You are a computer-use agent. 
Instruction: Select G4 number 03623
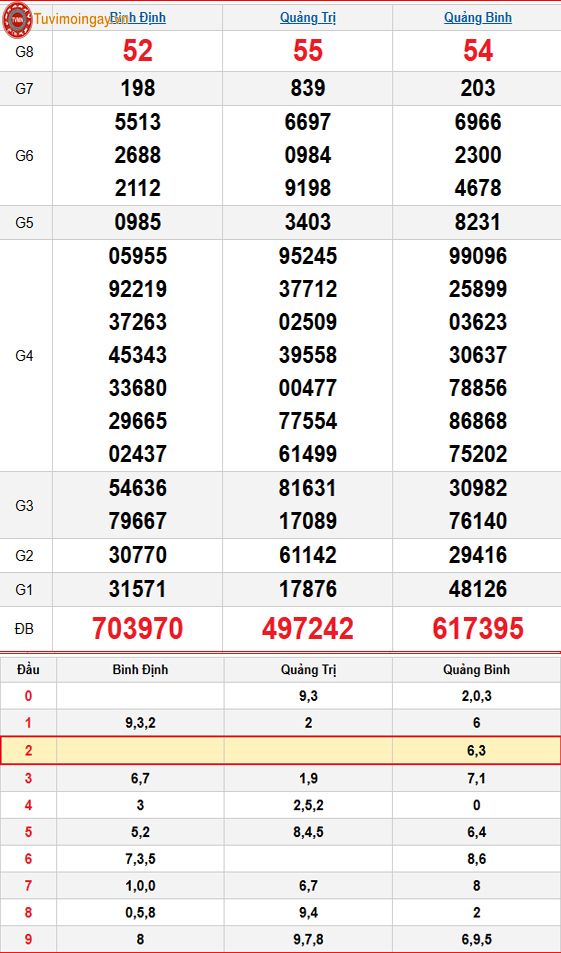click(x=478, y=322)
